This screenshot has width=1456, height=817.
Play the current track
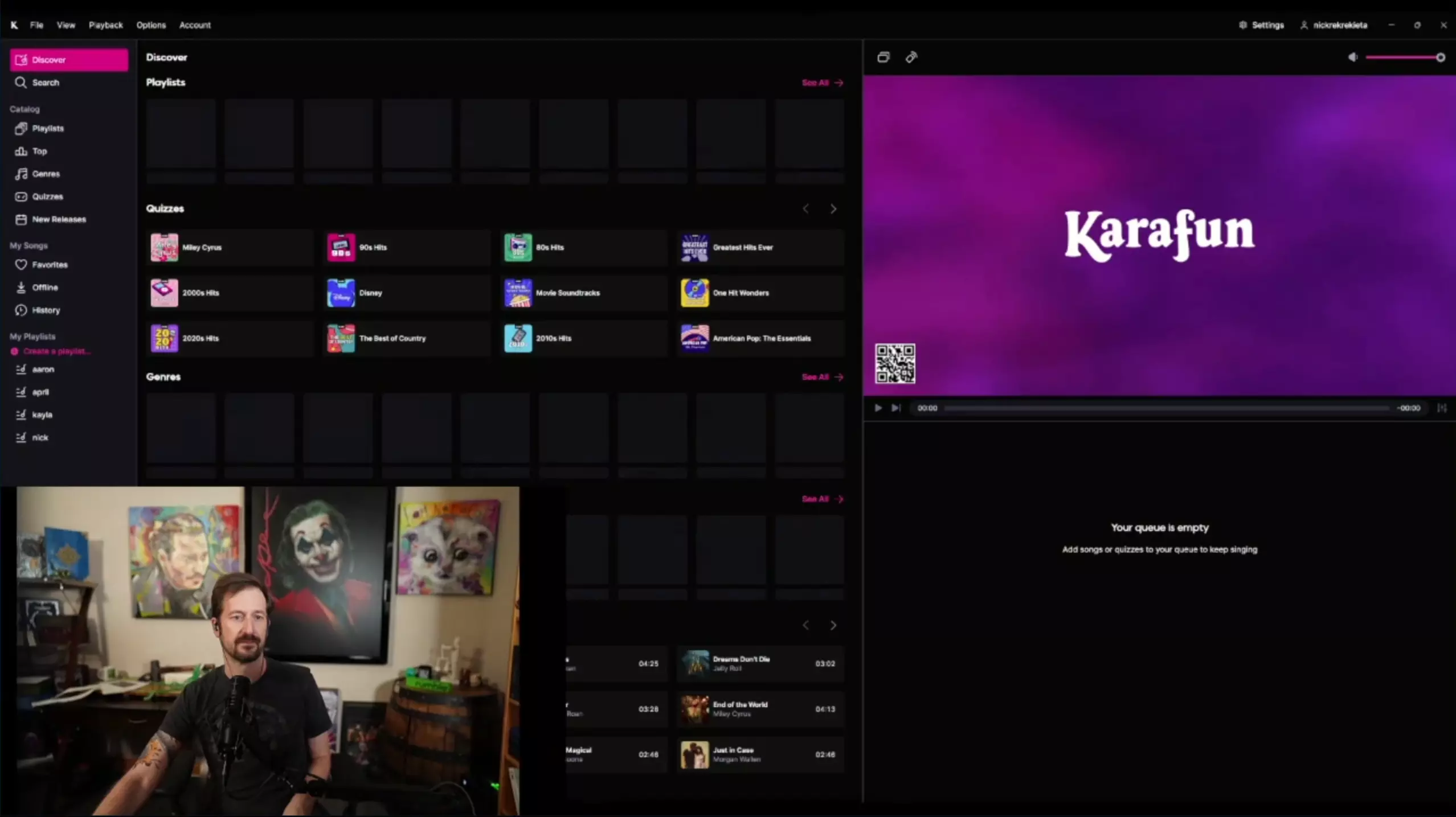(x=878, y=408)
